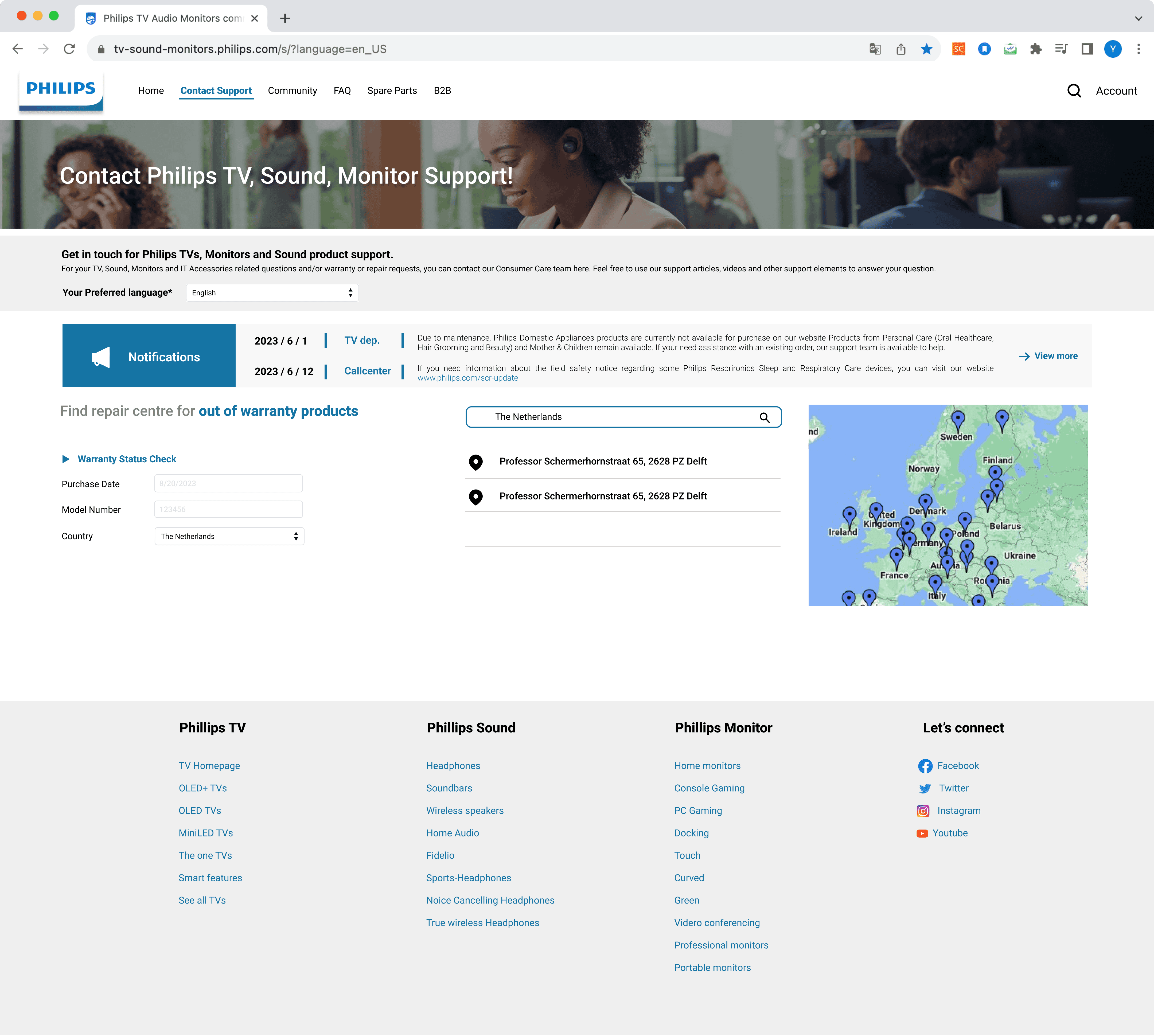Click the browser address bar URL
The image size is (1154, 1036).
pos(250,49)
